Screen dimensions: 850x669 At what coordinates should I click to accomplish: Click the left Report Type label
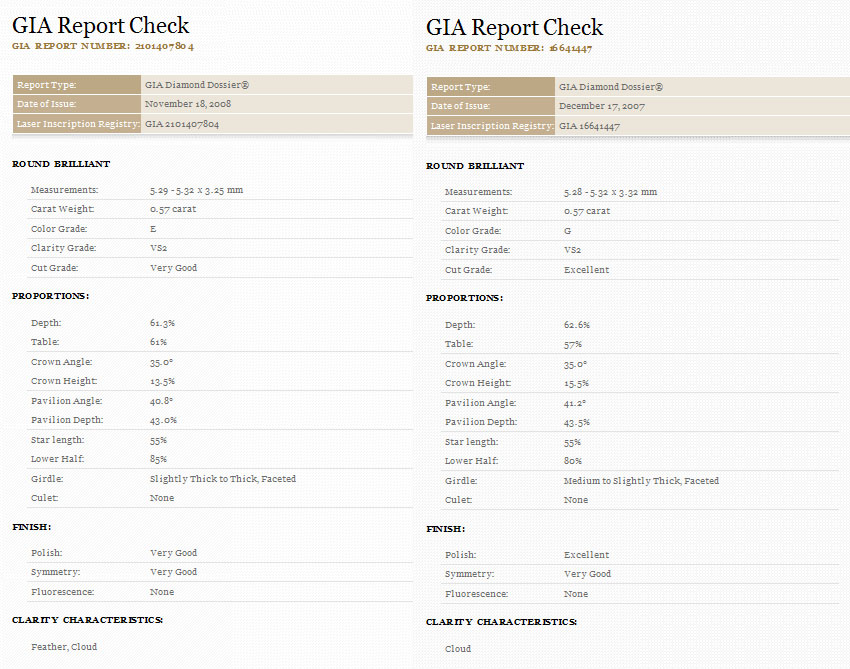click(x=47, y=85)
